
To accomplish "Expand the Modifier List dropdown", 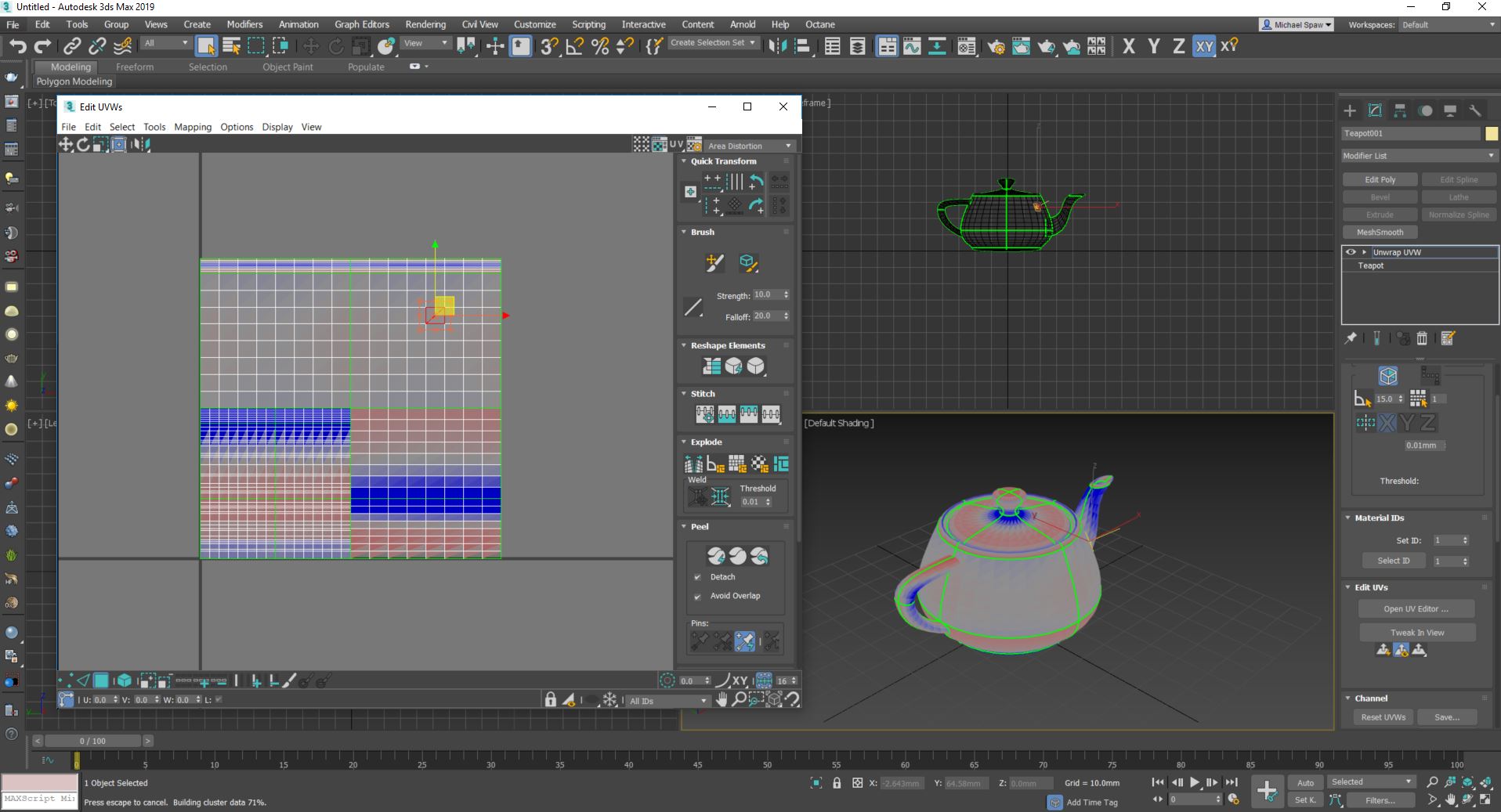I will (x=1419, y=156).
